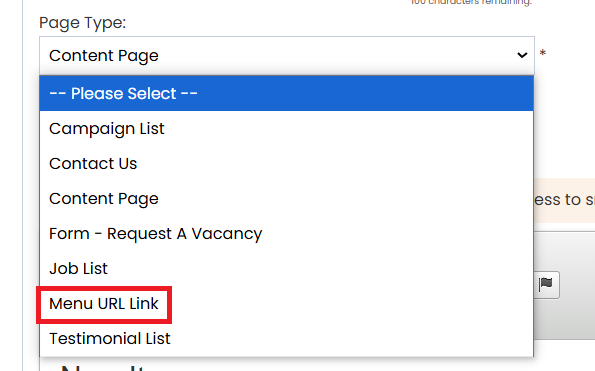This screenshot has width=595, height=371.
Task: Click the blue highlighted row's empty right side
Action: pyautogui.click(x=365, y=93)
